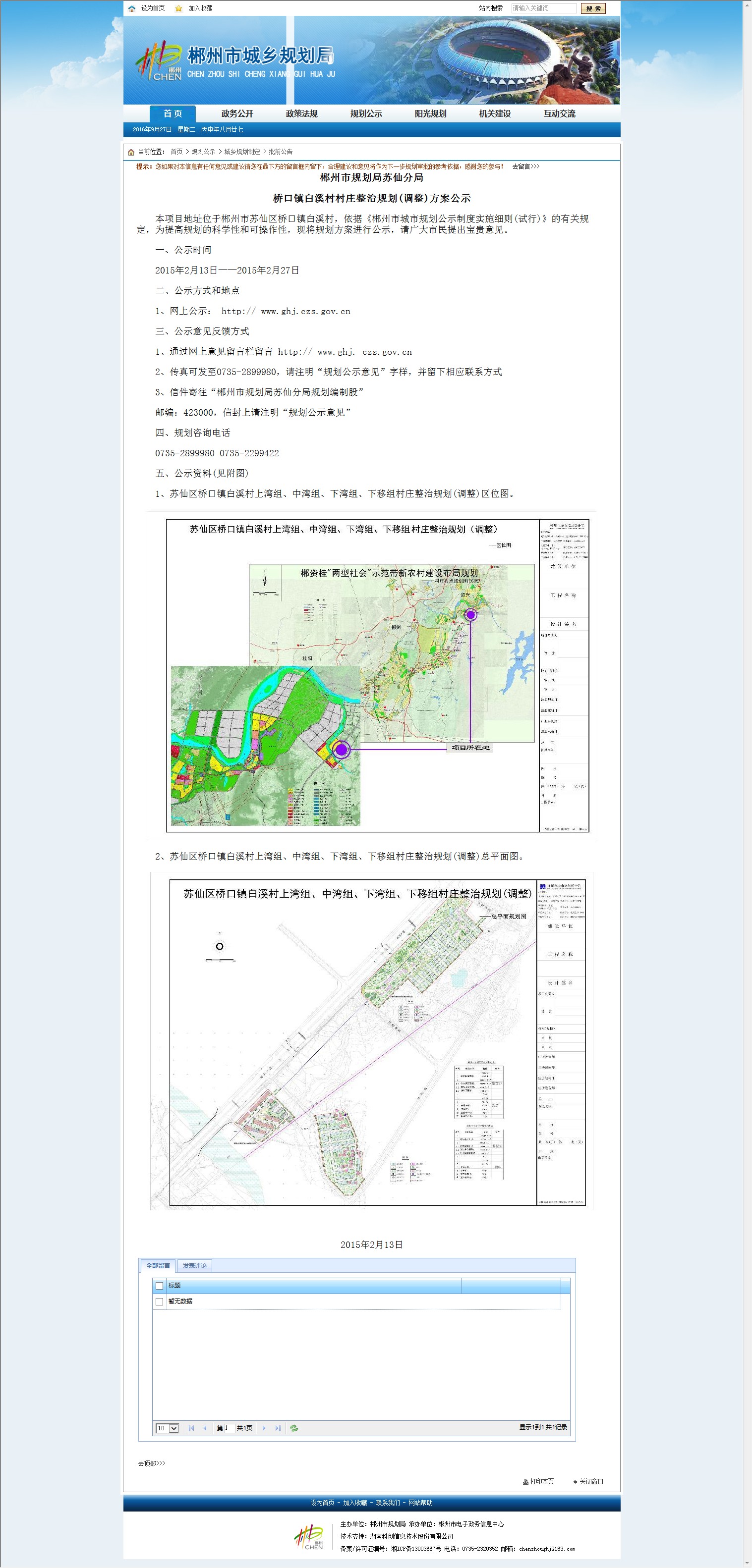
Task: Click 设为首页 link in top bar
Action: coord(153,8)
